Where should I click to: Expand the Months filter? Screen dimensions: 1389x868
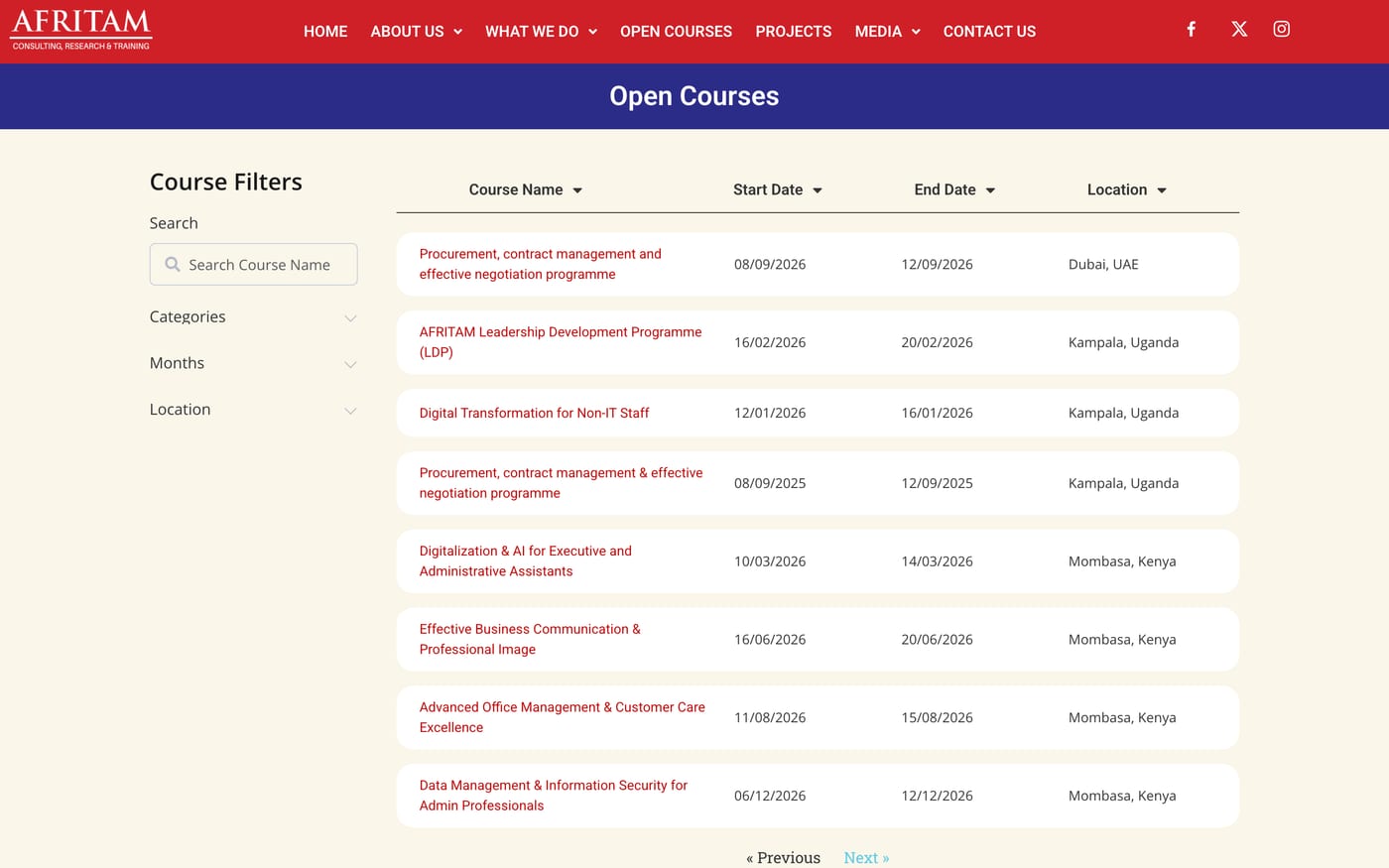click(x=253, y=363)
